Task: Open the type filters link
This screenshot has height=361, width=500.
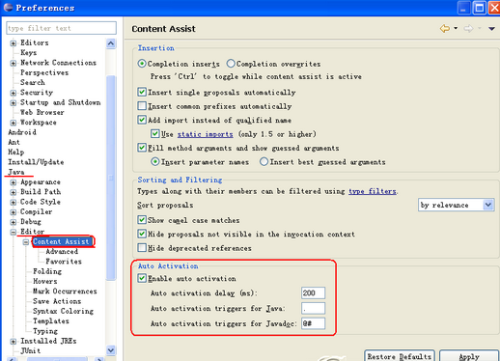Action: point(372,191)
